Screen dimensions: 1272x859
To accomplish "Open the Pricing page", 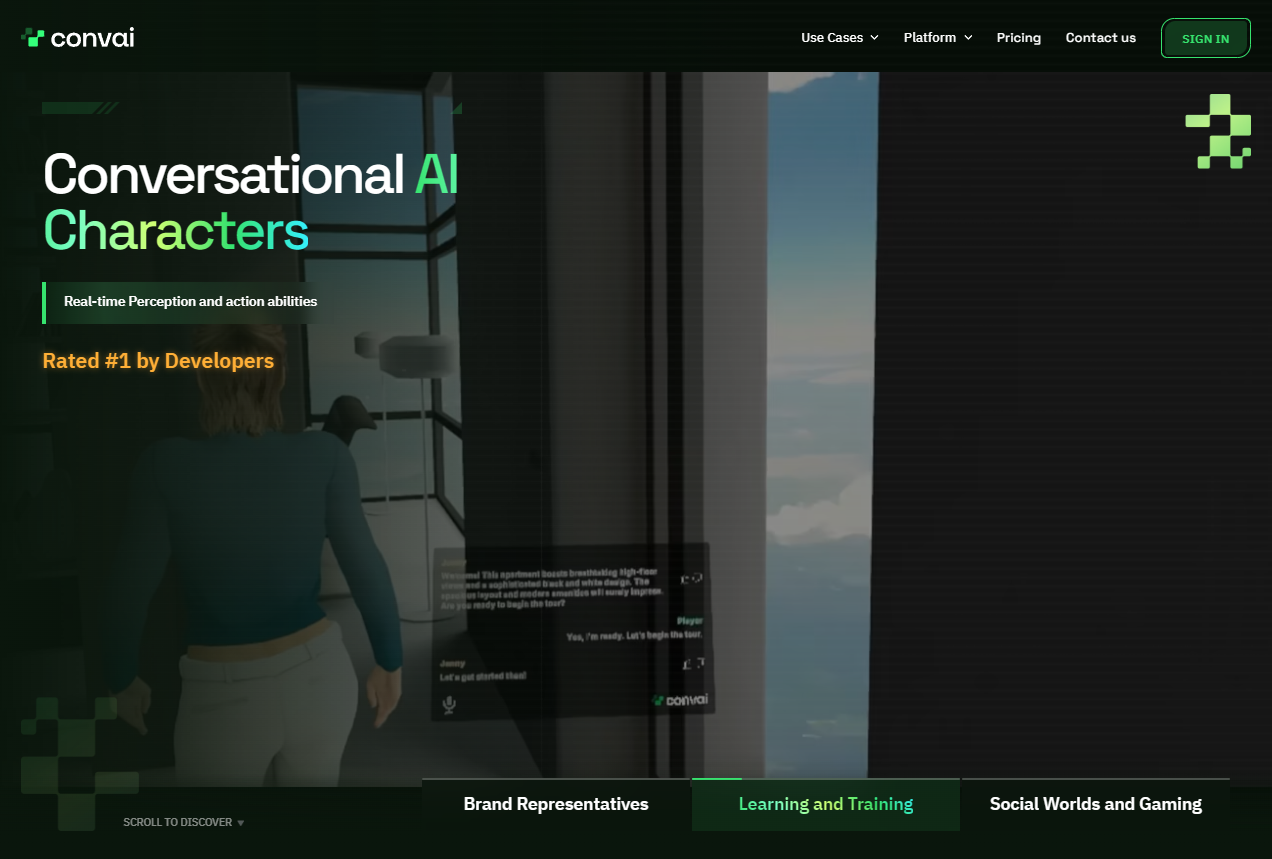I will pyautogui.click(x=1018, y=38).
